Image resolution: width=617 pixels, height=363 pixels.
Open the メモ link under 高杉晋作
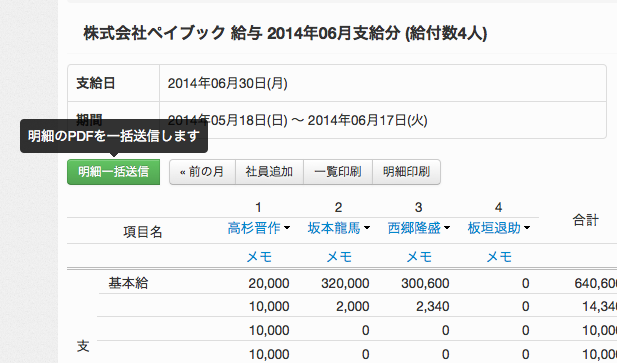[x=259, y=257]
